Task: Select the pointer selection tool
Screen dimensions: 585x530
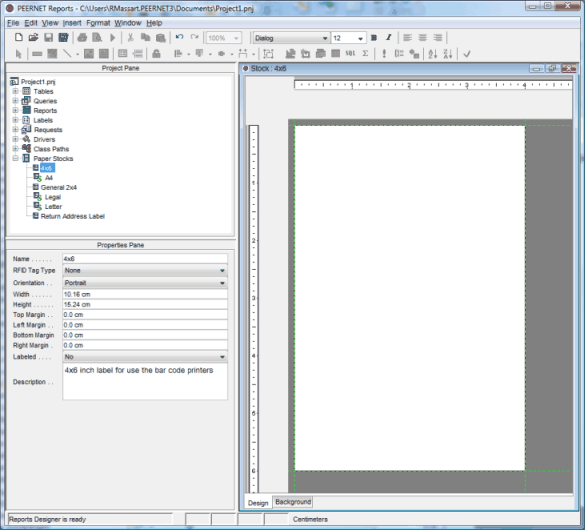Action: click(18, 54)
